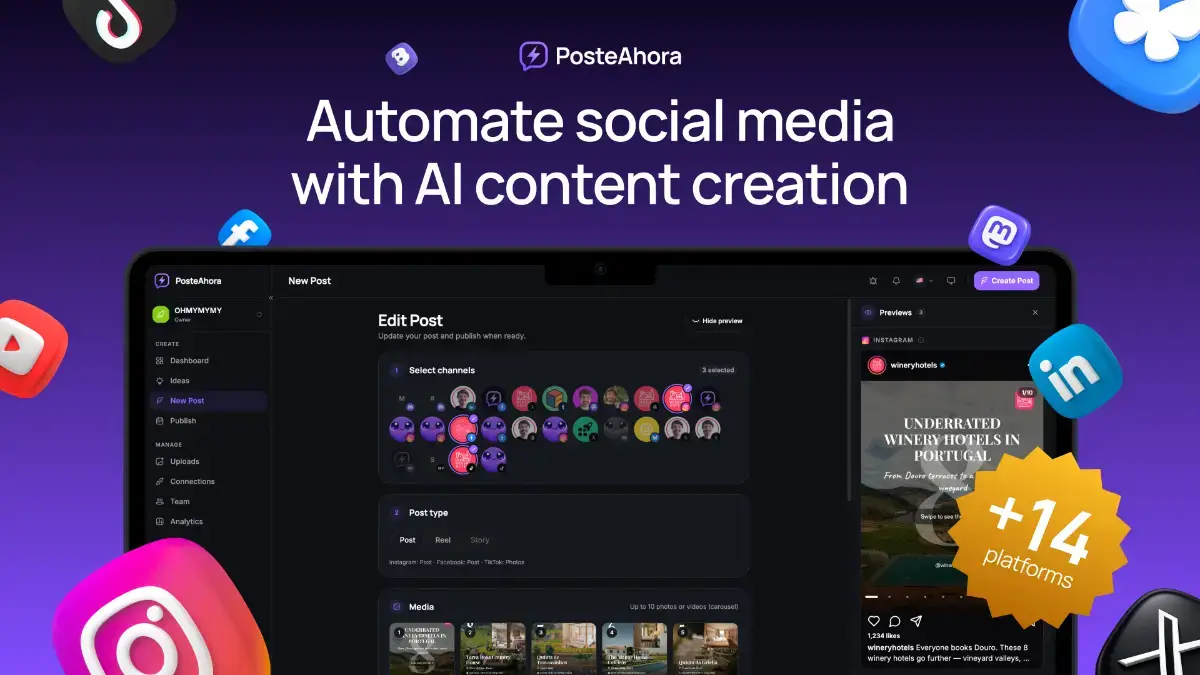Choose the Post type tab

[407, 540]
